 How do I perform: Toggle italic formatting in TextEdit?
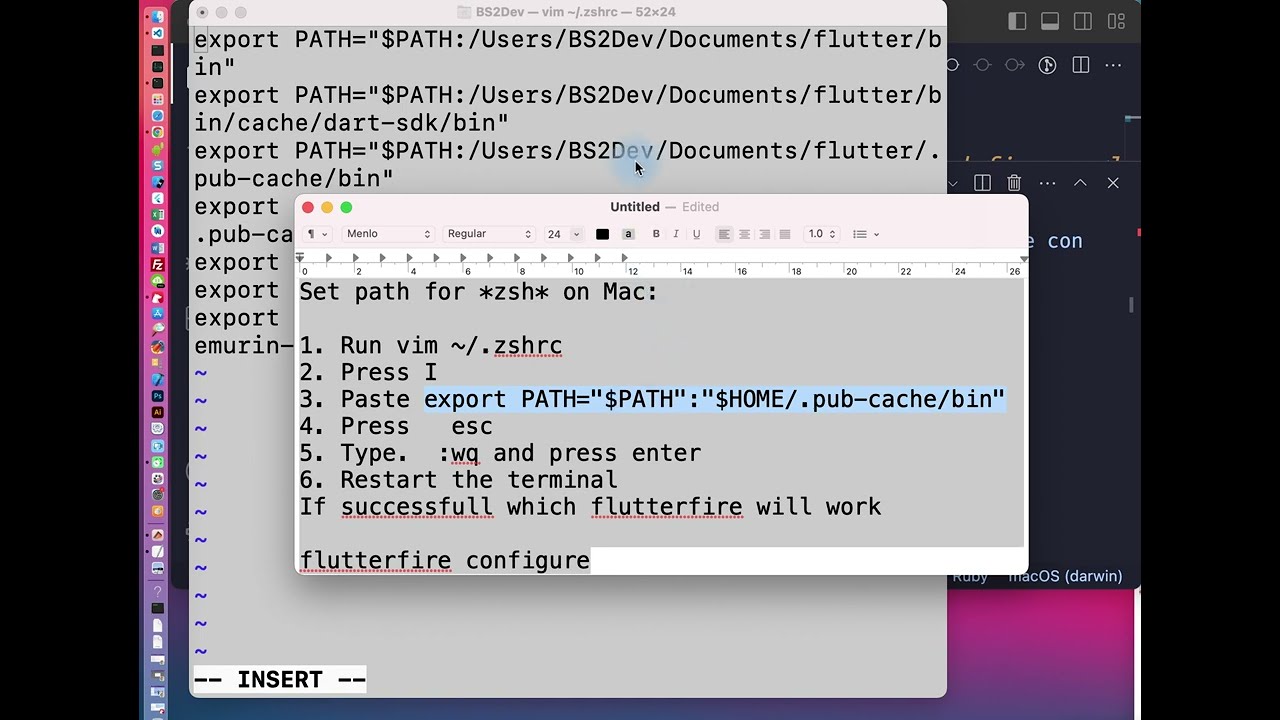(676, 234)
